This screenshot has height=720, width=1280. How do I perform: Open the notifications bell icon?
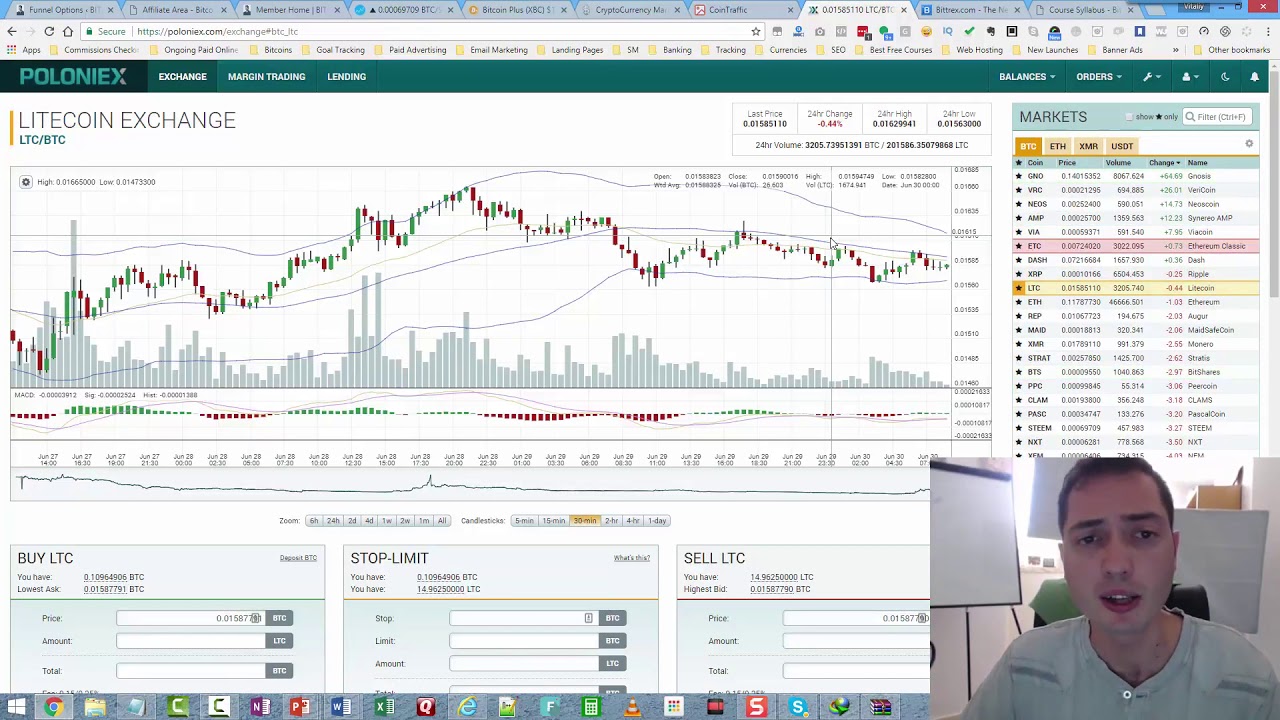(x=1254, y=76)
